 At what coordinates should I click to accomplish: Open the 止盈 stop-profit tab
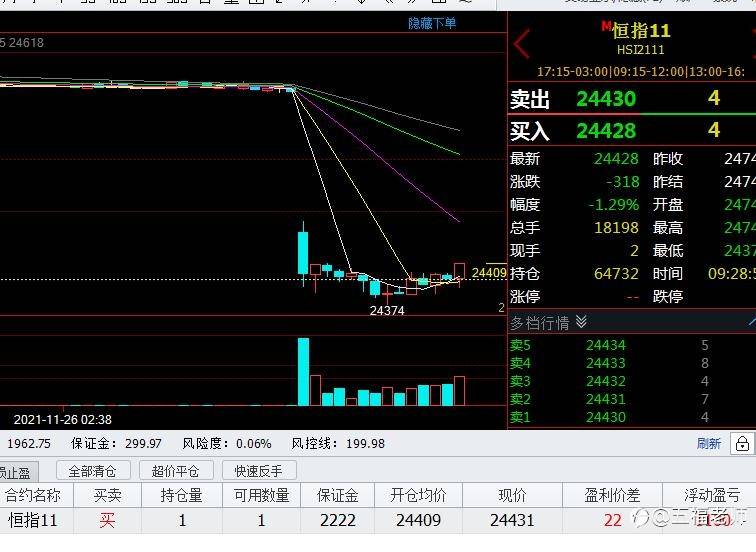[18, 472]
